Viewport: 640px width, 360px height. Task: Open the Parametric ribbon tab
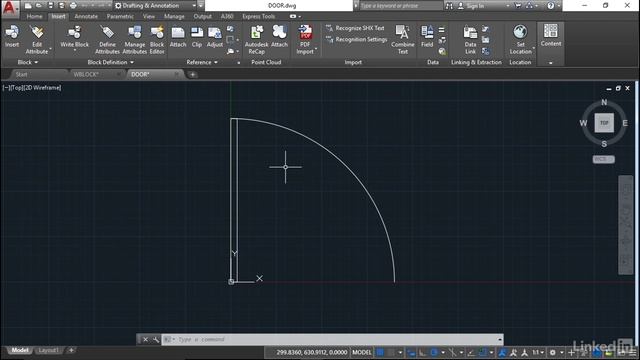click(120, 16)
